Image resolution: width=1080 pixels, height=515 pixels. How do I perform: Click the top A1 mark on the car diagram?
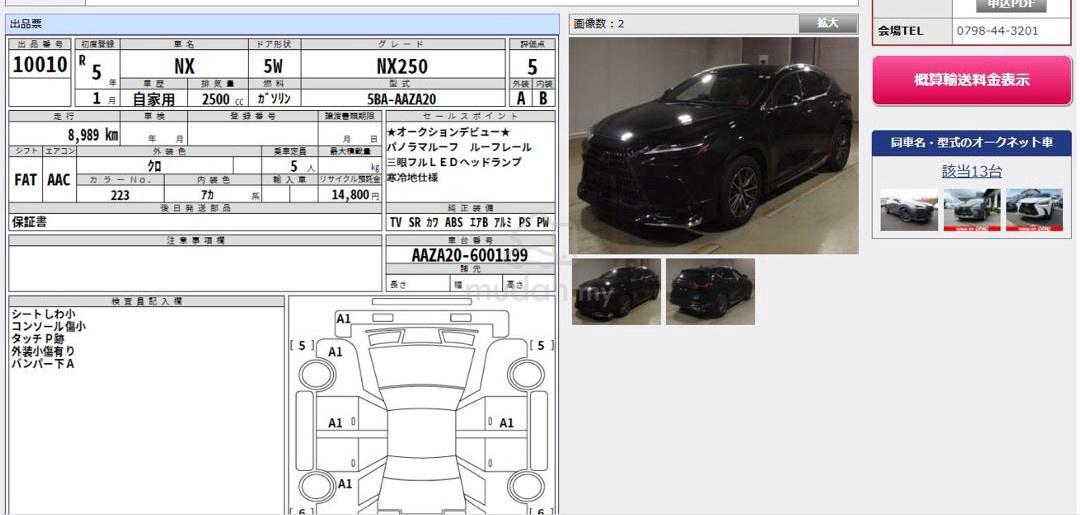343,319
